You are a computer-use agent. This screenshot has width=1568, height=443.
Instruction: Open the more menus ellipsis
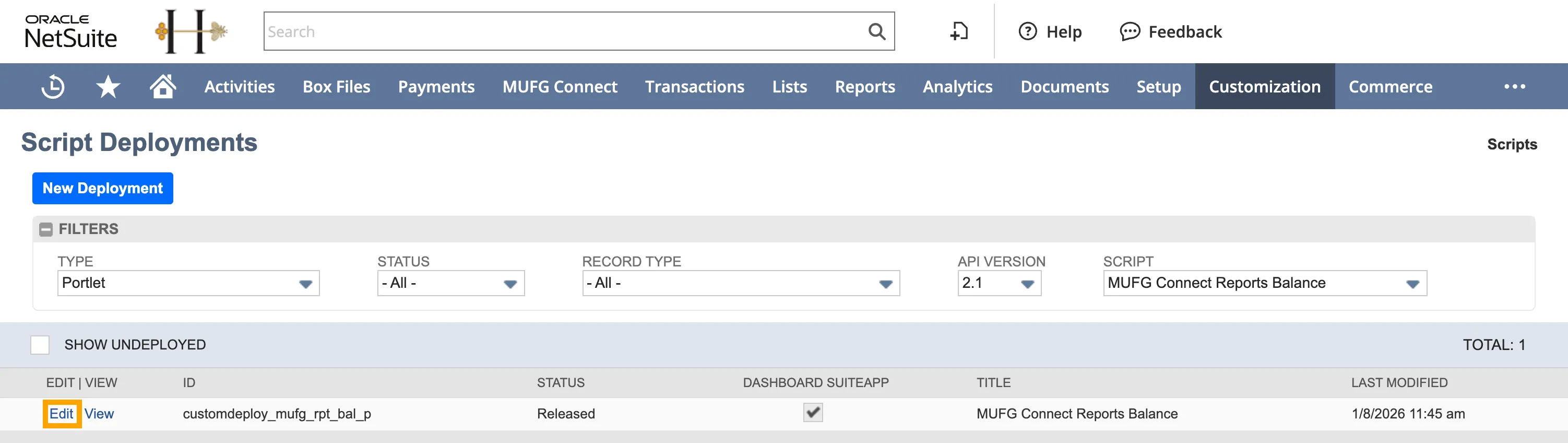(x=1514, y=87)
